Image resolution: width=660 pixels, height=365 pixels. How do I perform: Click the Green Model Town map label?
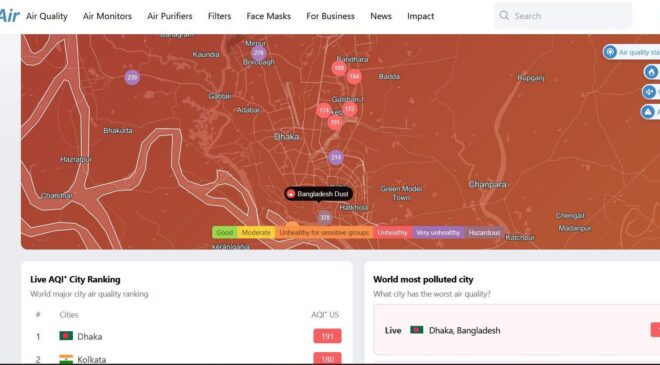tap(401, 193)
